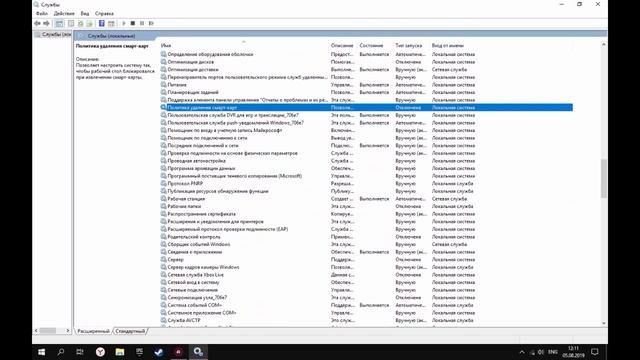Open Steam from the taskbar
640x360 pixels.
pyautogui.click(x=159, y=352)
